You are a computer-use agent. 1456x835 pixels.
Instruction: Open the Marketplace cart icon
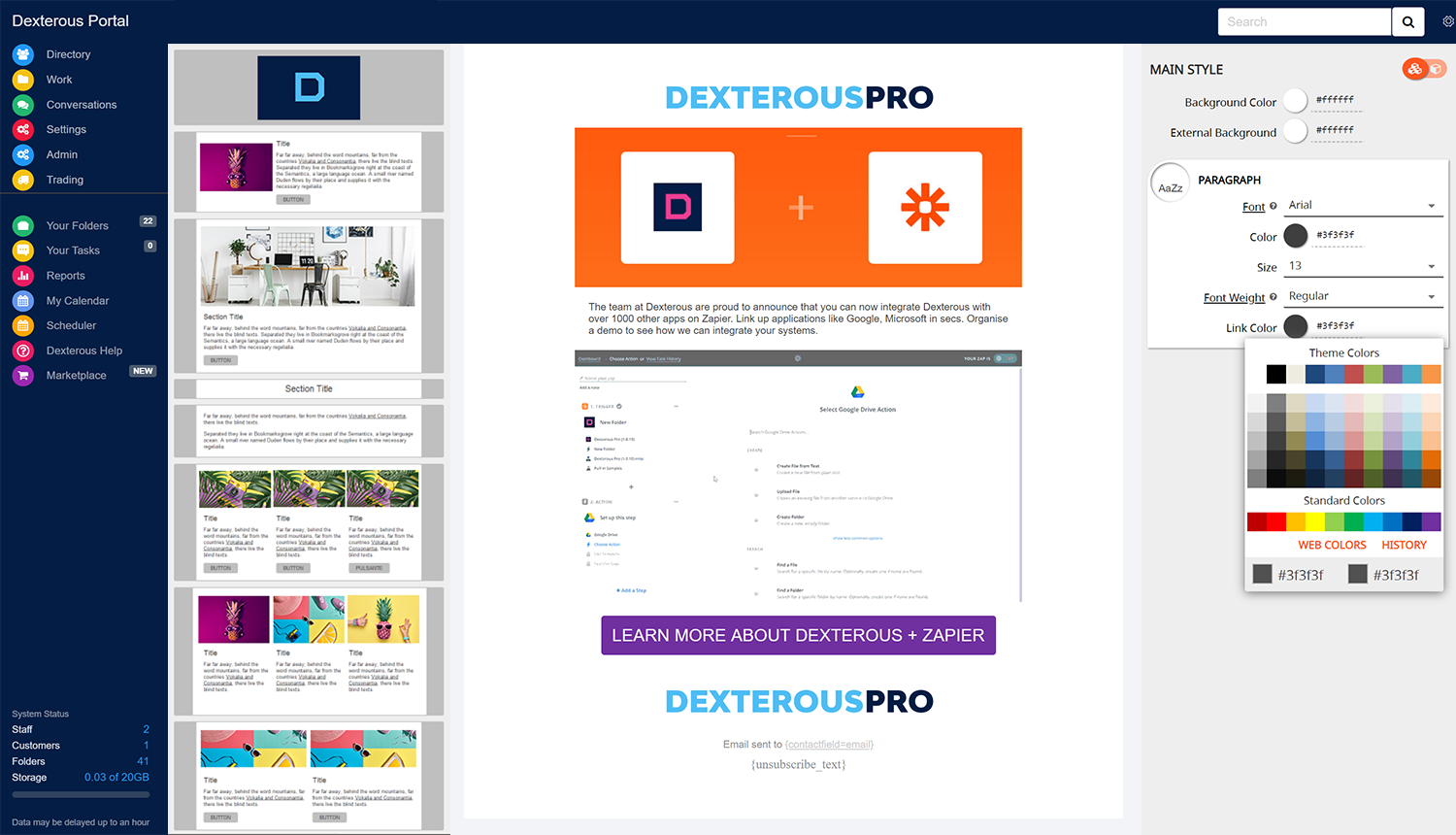[x=23, y=376]
